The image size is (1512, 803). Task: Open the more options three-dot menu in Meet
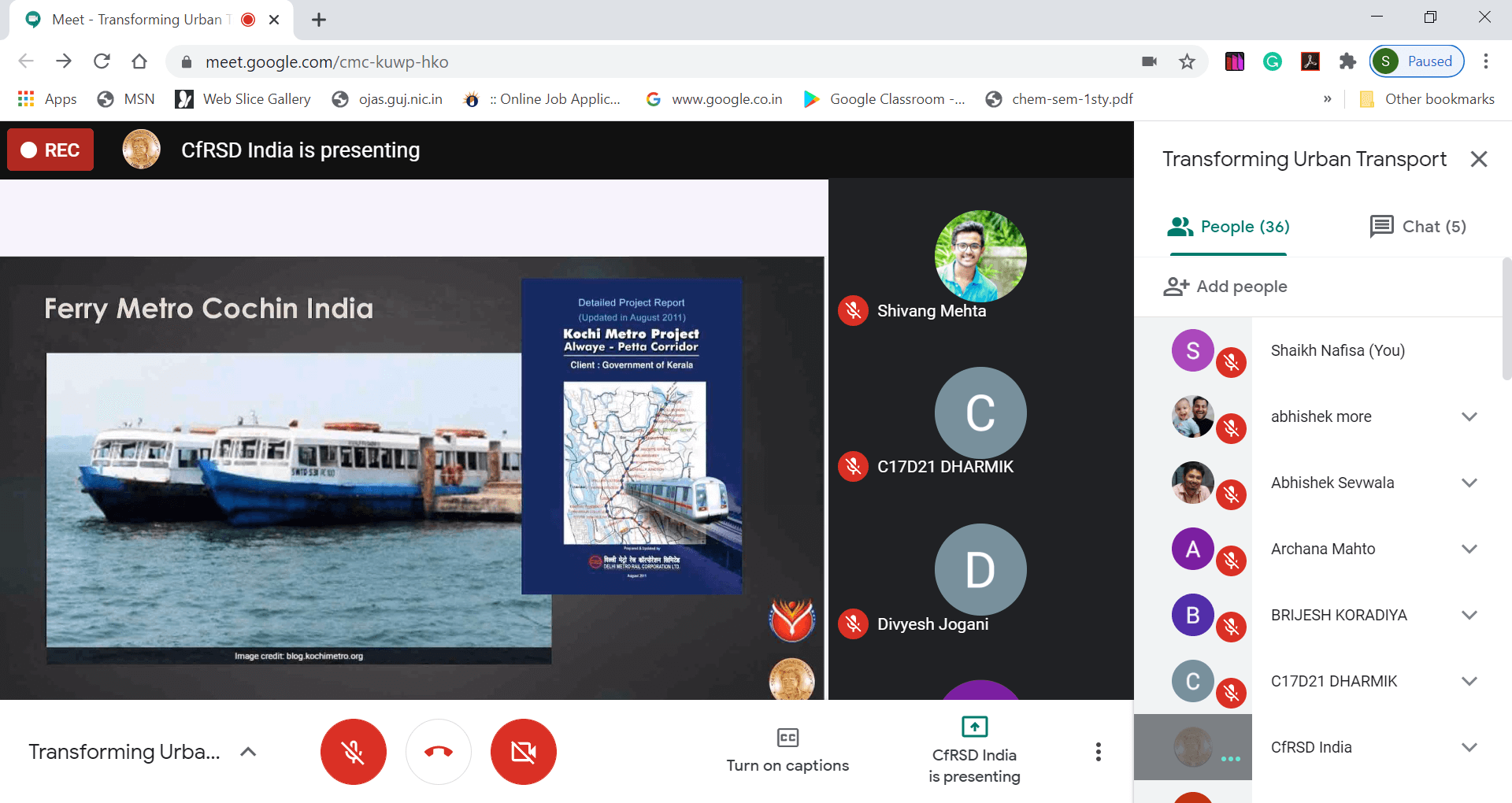[1098, 752]
